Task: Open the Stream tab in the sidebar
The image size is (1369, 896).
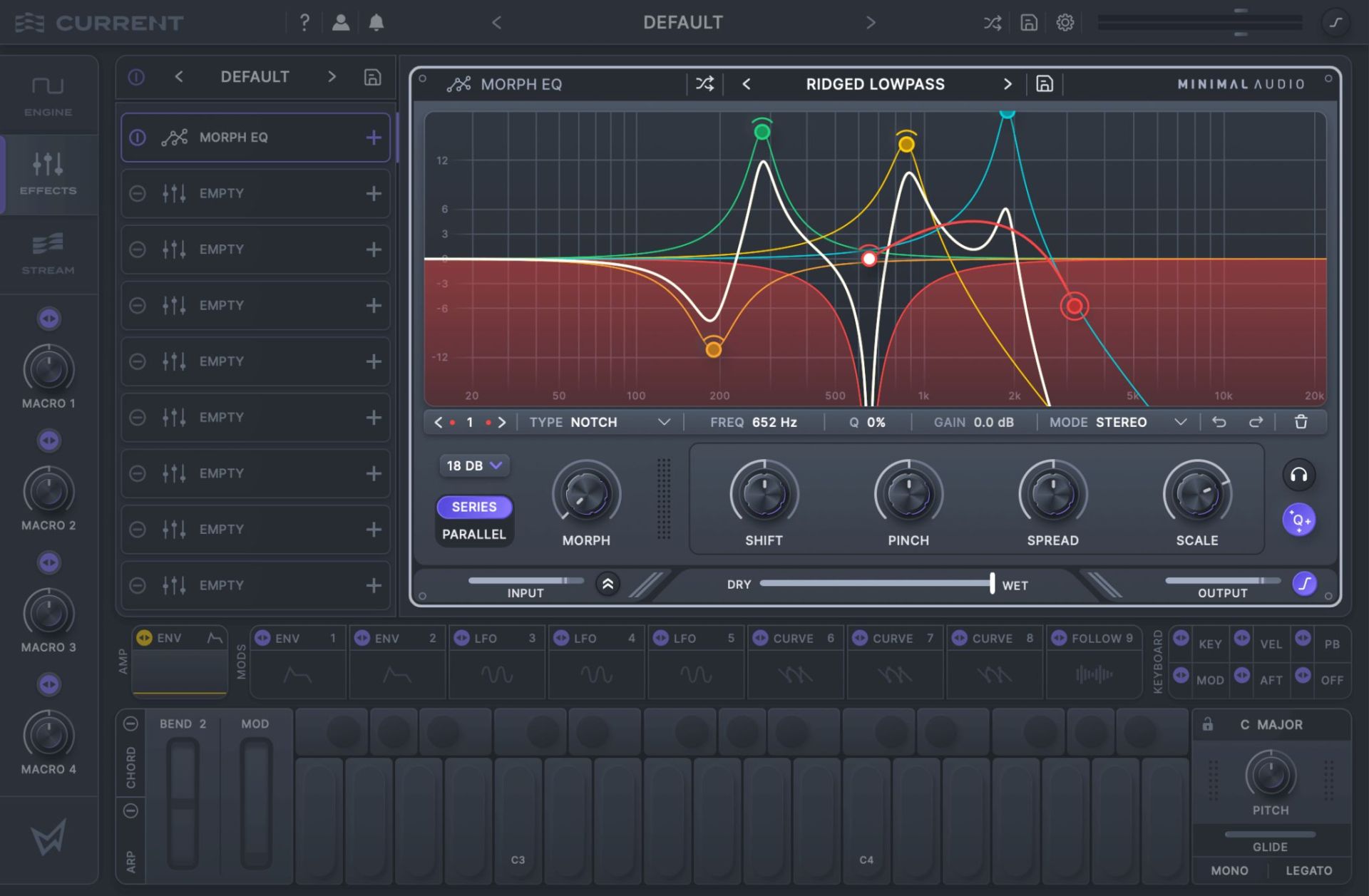Action: (48, 254)
